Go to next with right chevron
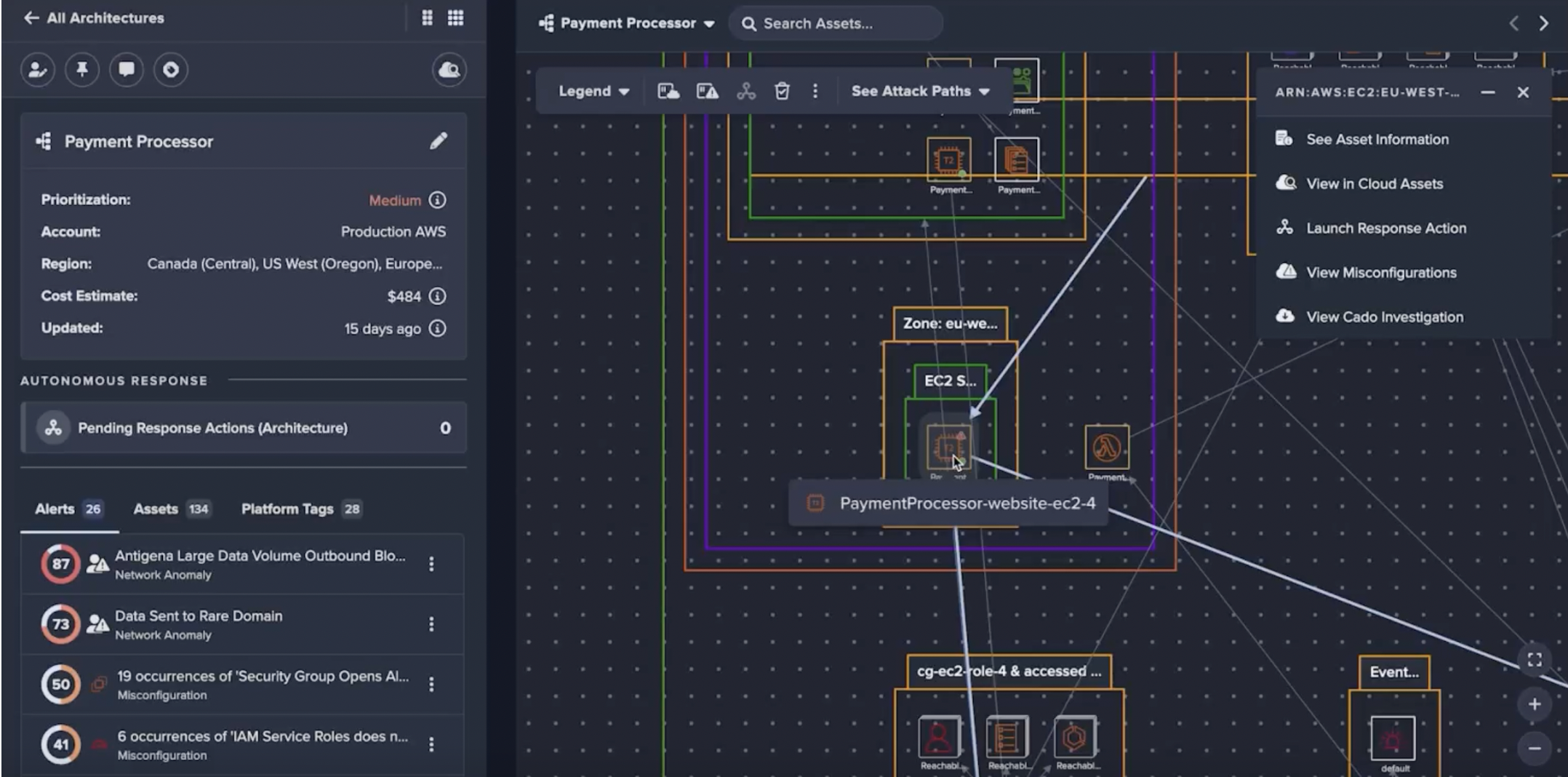This screenshot has height=777, width=1568. coord(1543,23)
